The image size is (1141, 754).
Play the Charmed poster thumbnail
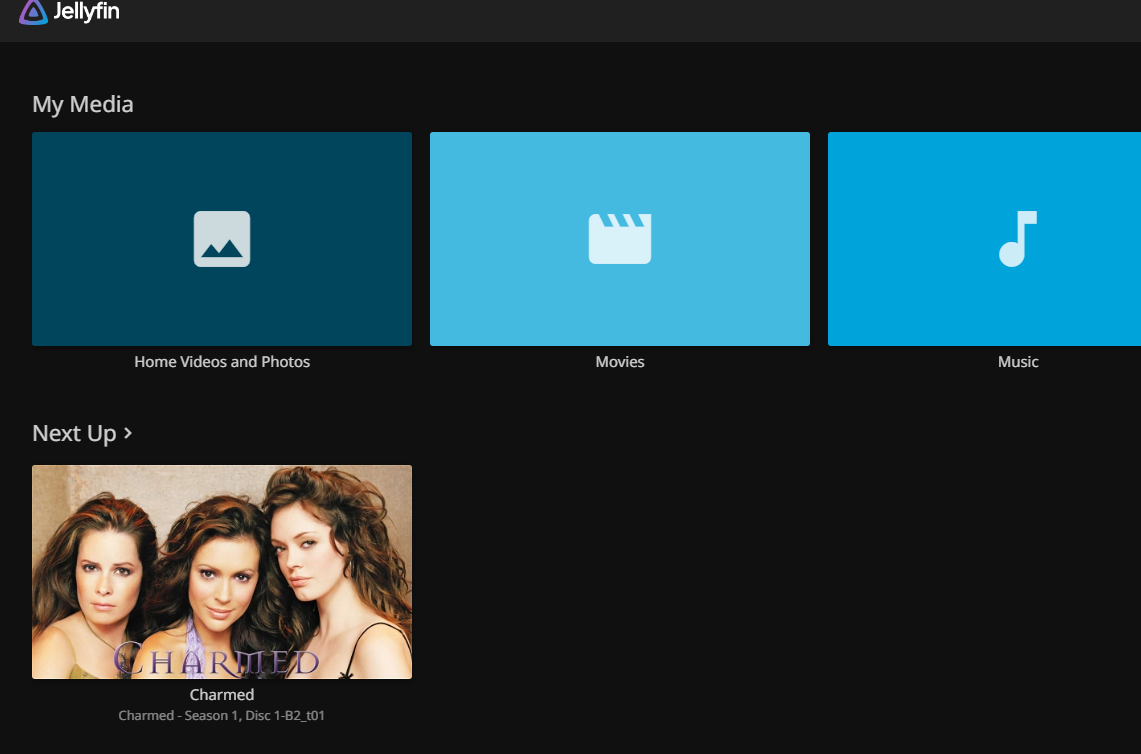[x=222, y=572]
